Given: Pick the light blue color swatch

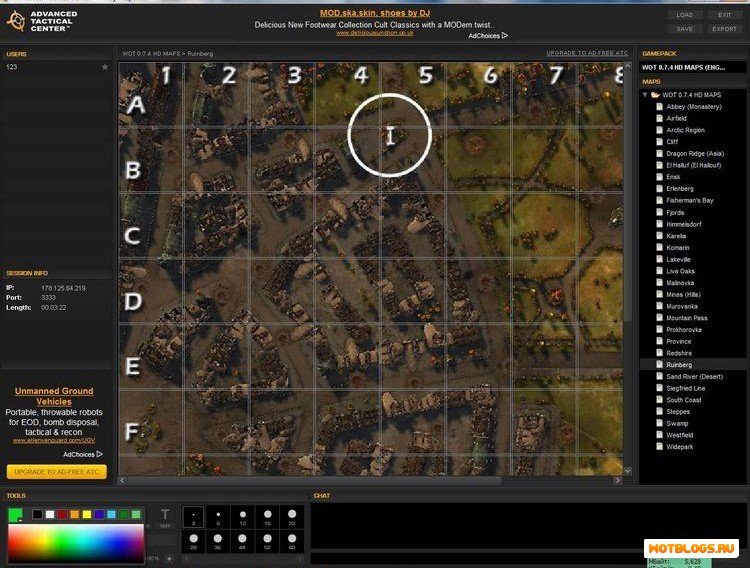Looking at the screenshot, I should [x=111, y=514].
